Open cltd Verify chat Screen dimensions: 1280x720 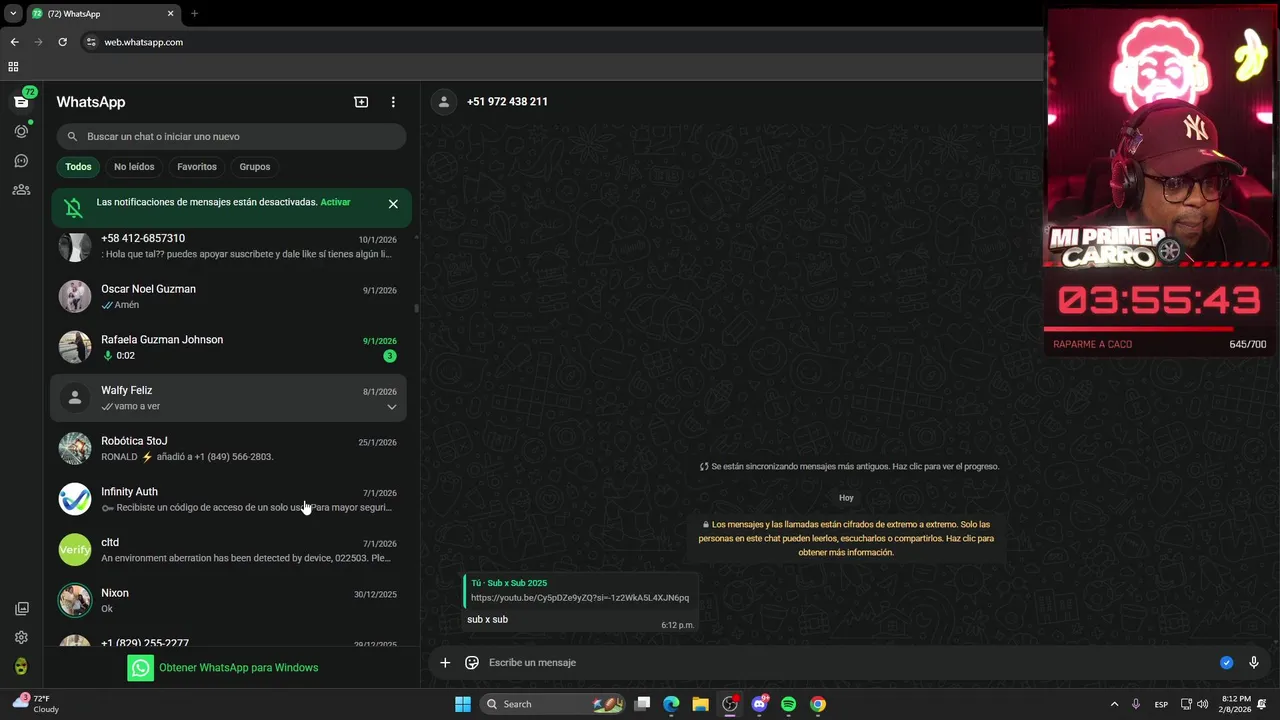point(229,550)
